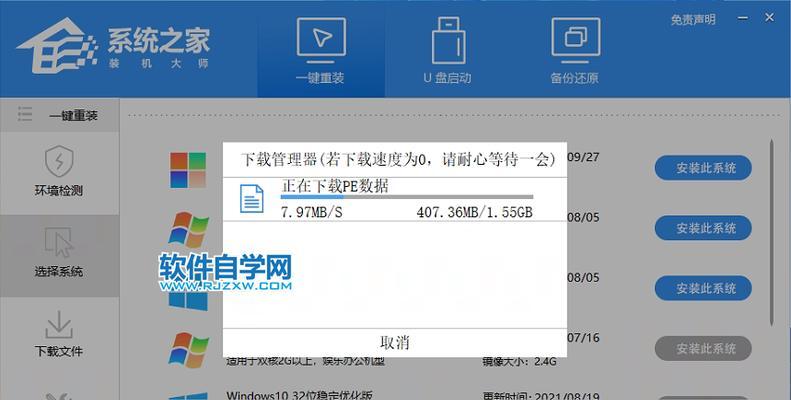Click the Windows 7 flag logo beside 07/16
Screen dimensions: 791x400
tap(189, 350)
